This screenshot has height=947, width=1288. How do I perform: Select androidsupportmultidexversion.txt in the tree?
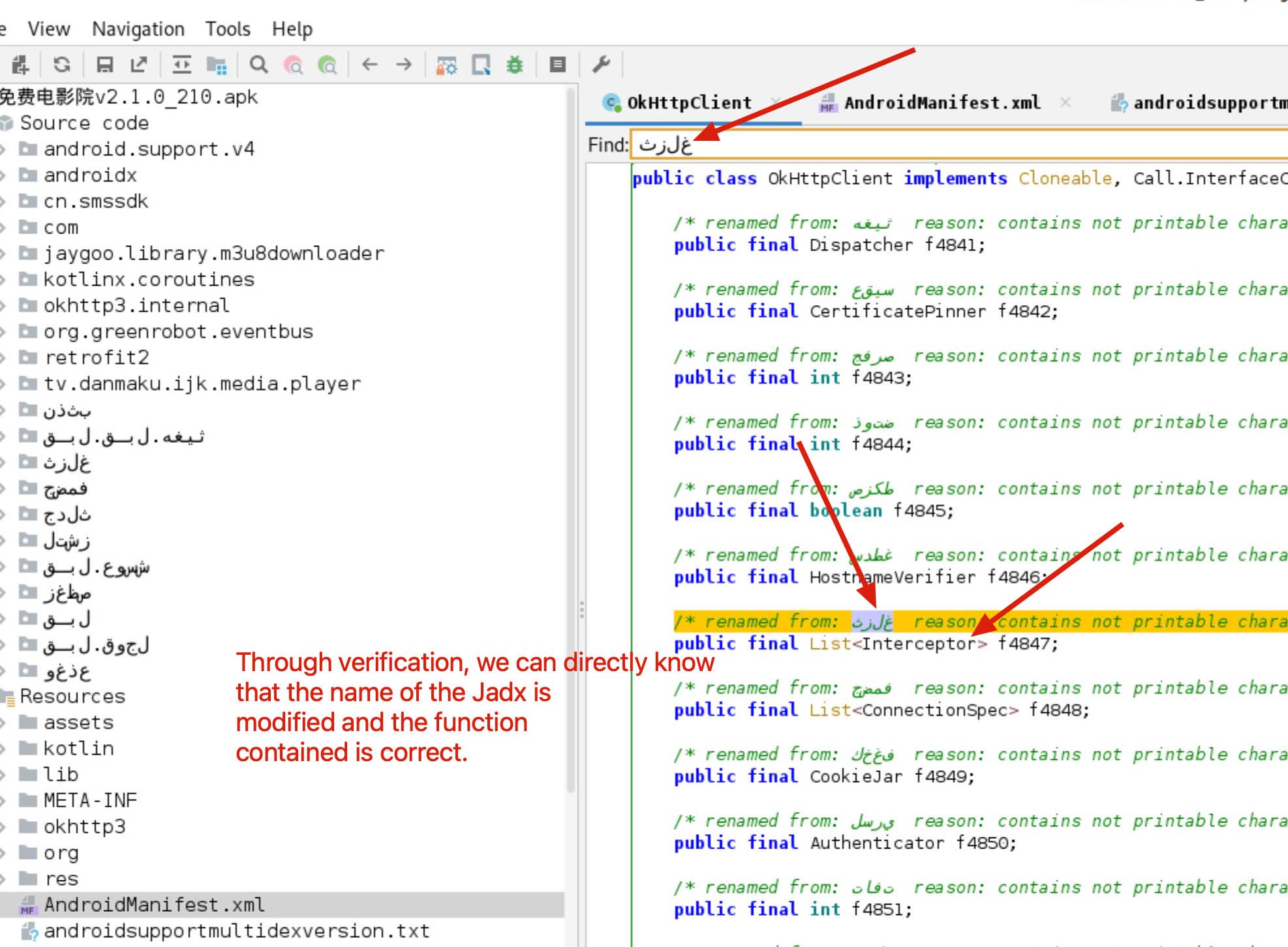[x=236, y=931]
